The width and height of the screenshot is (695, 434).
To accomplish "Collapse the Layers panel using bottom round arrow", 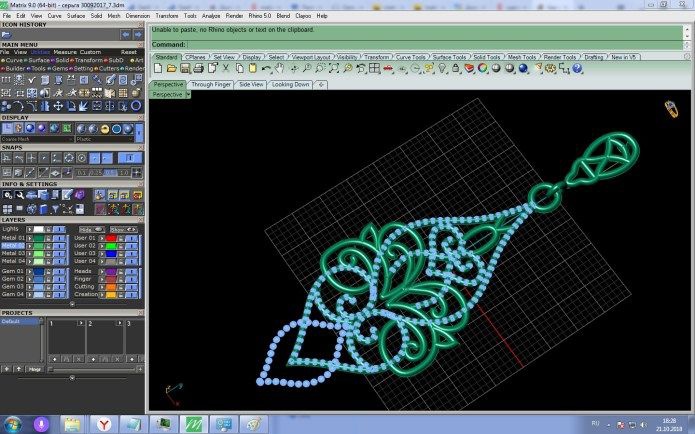I will (x=72, y=304).
